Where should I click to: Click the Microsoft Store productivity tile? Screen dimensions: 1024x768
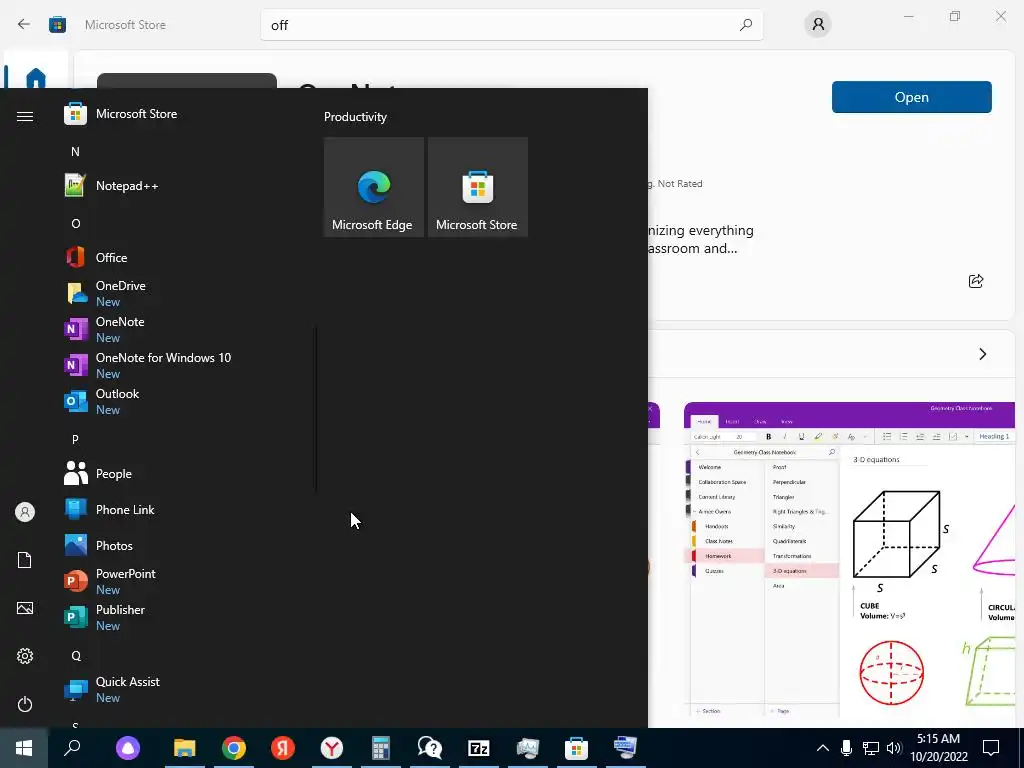pos(477,187)
